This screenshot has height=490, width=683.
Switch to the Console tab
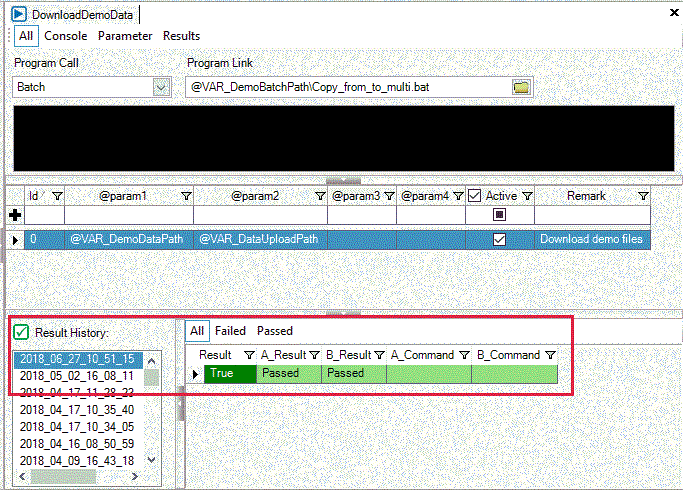coord(66,36)
